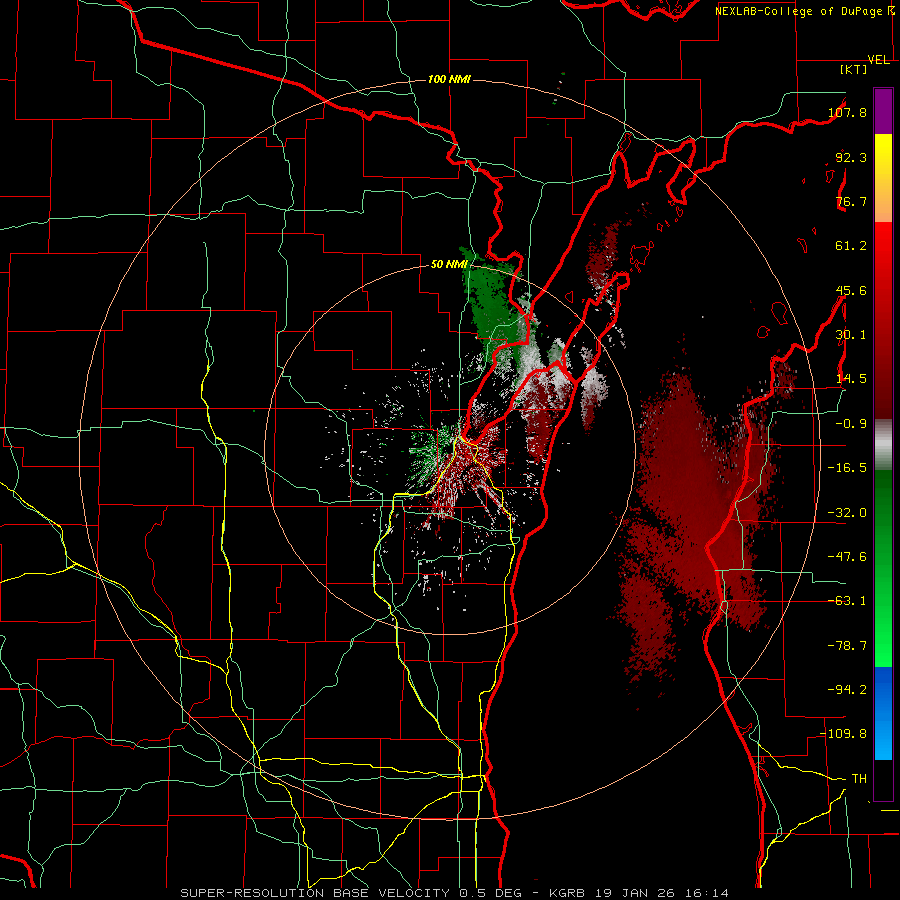Click the -32.0 legend value
This screenshot has width=900, height=900.
coord(847,513)
